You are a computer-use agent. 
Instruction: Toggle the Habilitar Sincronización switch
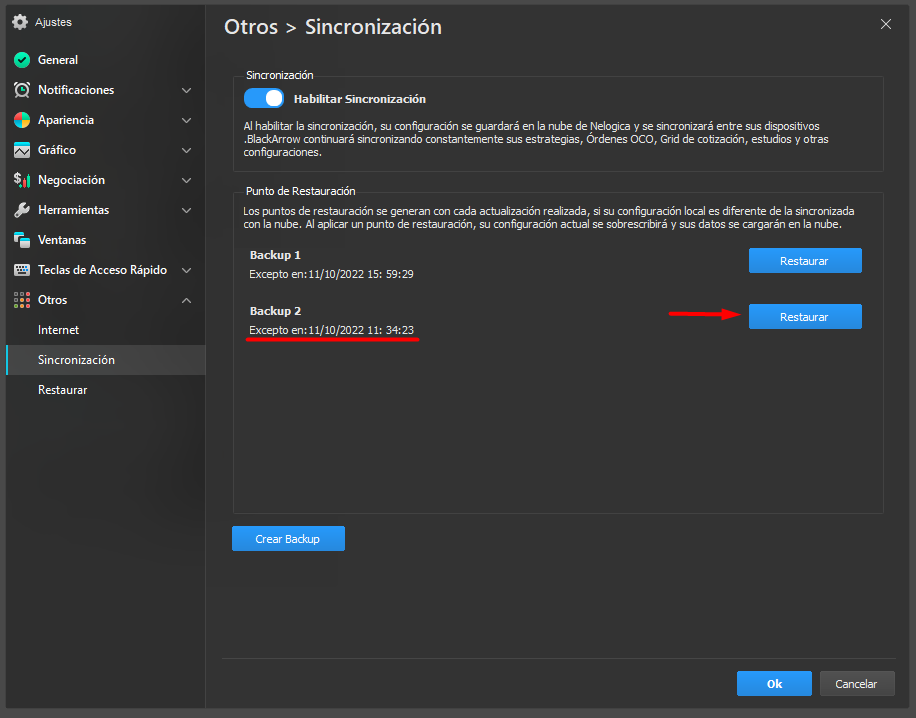(x=264, y=99)
